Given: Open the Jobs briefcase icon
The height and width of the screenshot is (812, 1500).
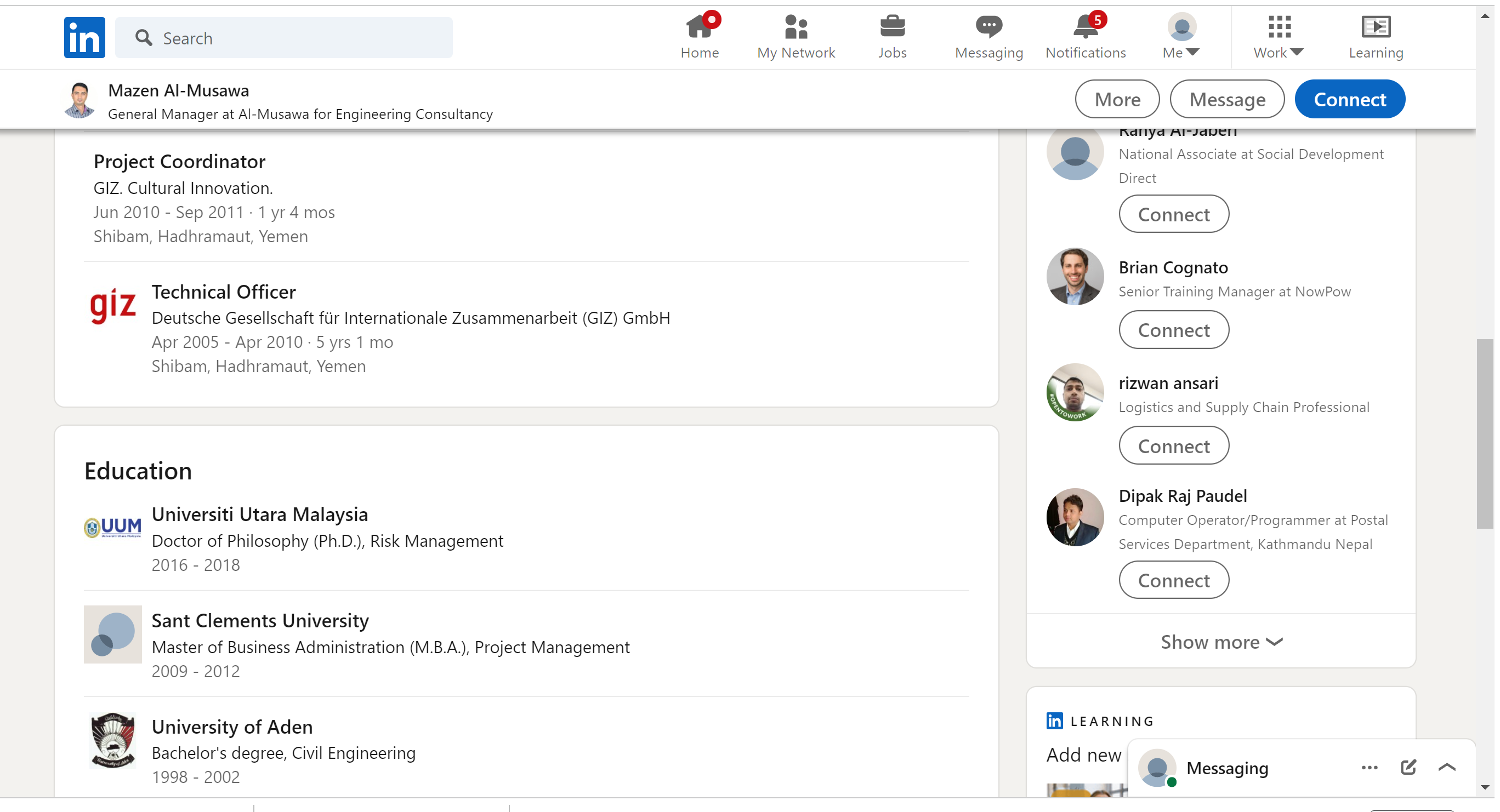Looking at the screenshot, I should 892,27.
